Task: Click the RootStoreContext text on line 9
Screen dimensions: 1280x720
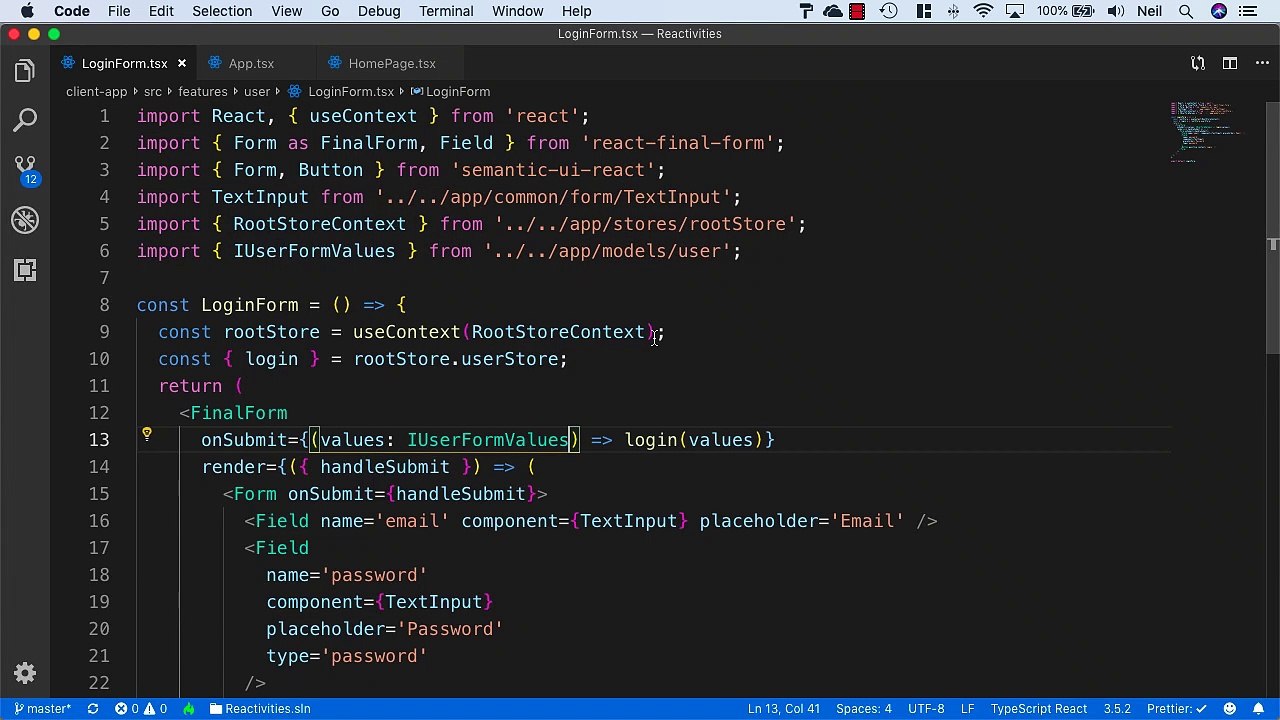Action: [558, 332]
